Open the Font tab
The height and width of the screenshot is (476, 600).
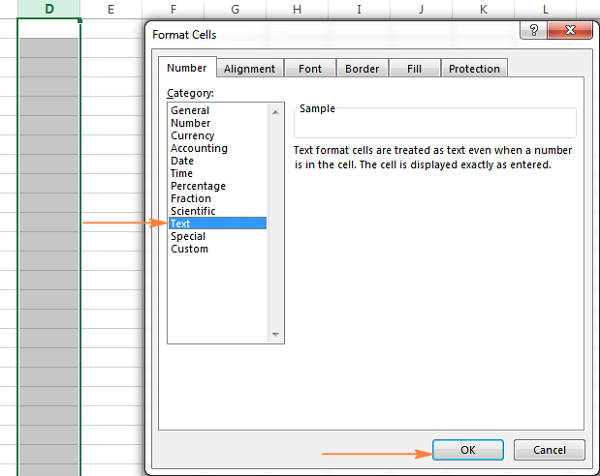[x=310, y=69]
